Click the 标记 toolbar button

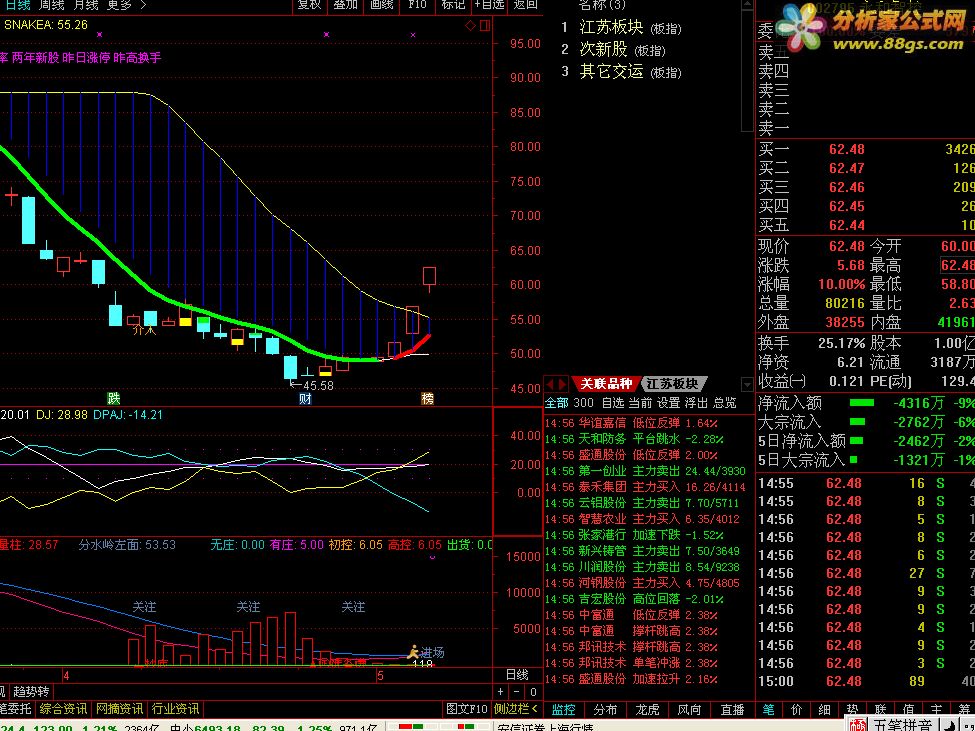pyautogui.click(x=453, y=5)
